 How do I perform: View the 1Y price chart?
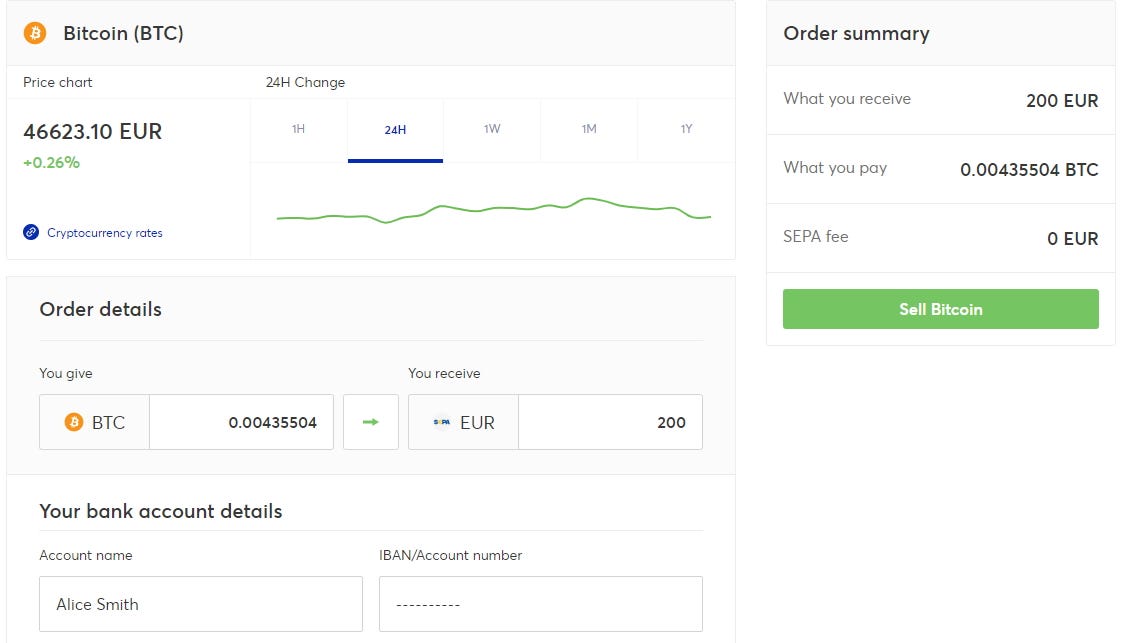(x=686, y=129)
